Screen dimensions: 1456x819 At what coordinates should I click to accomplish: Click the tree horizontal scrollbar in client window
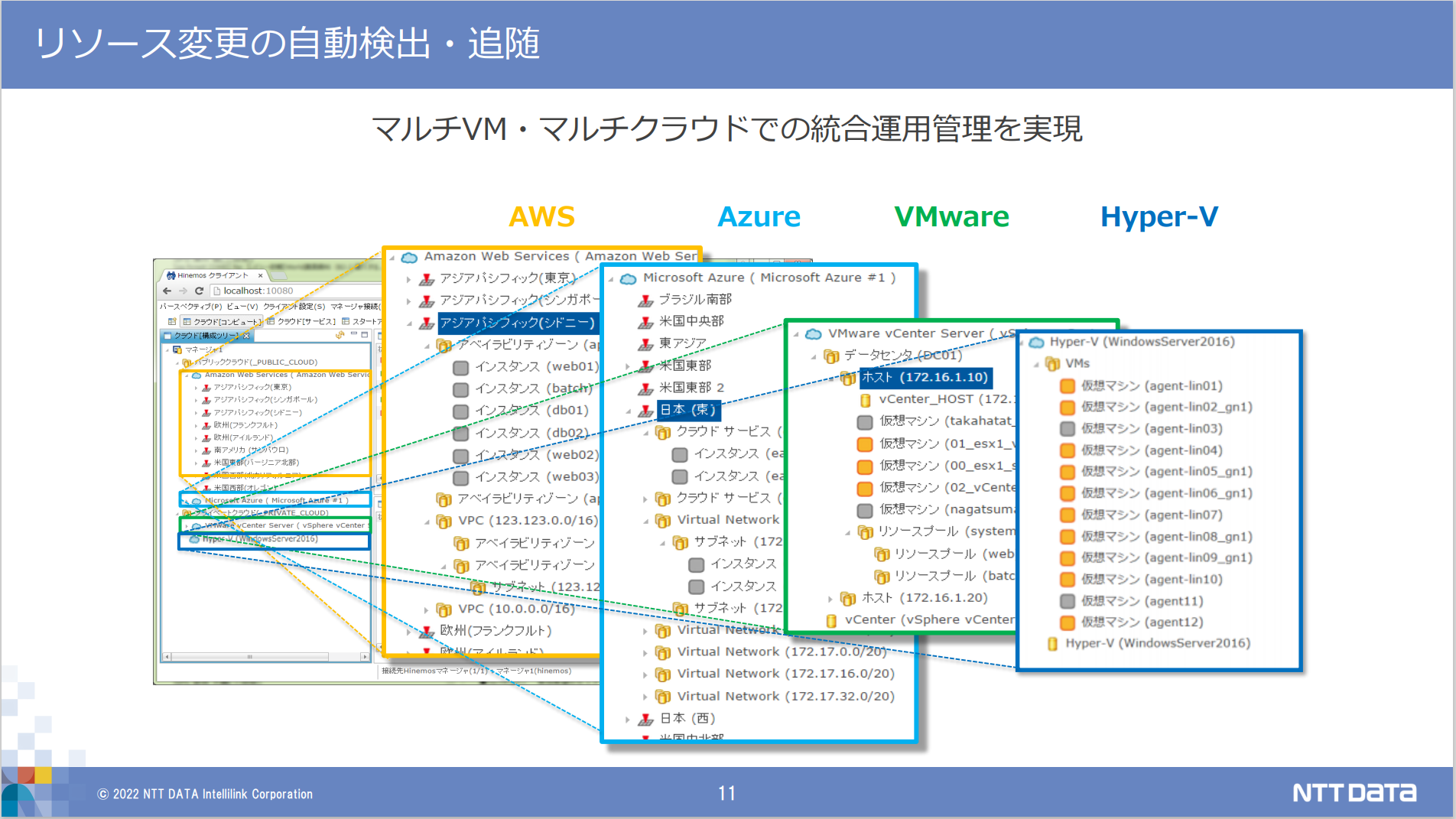pos(266,656)
